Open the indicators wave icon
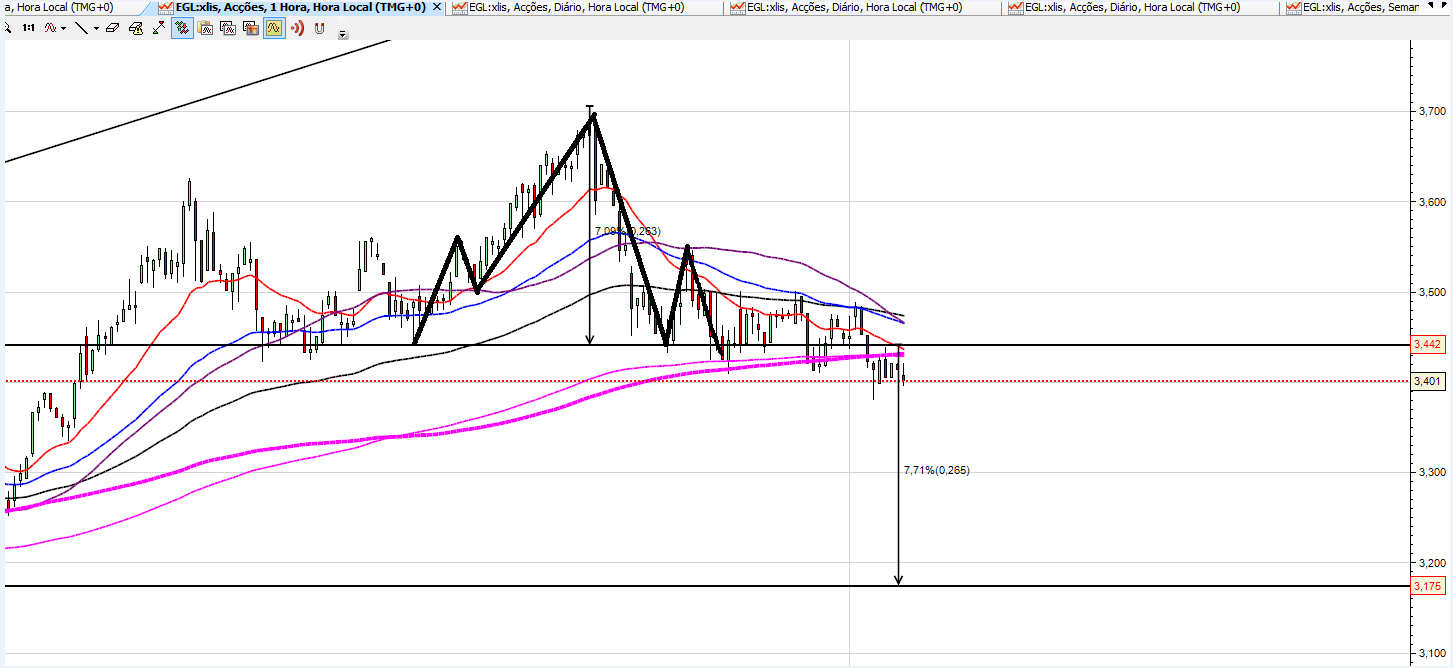1453x668 pixels. point(49,28)
